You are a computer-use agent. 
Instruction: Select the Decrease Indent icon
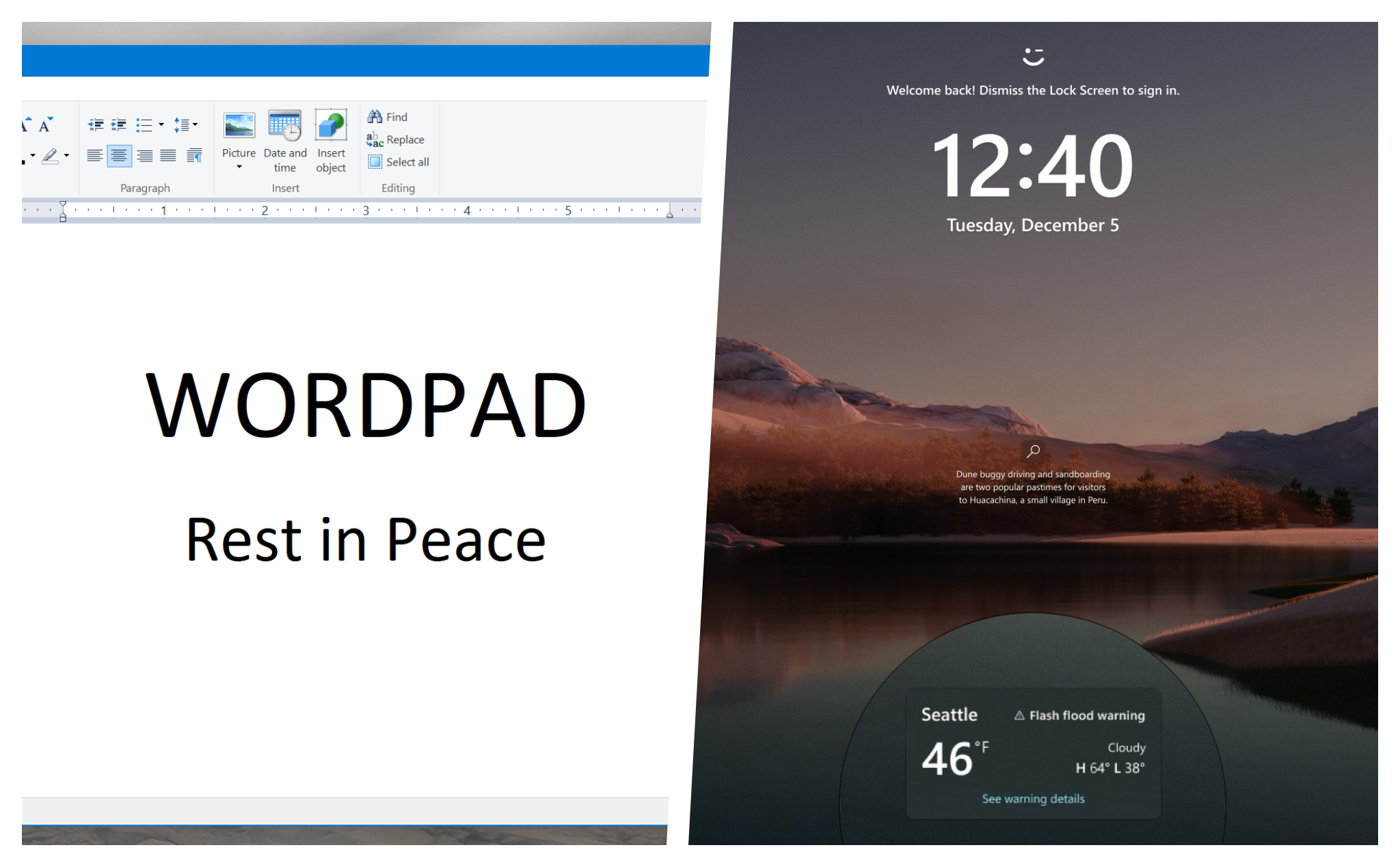(96, 124)
